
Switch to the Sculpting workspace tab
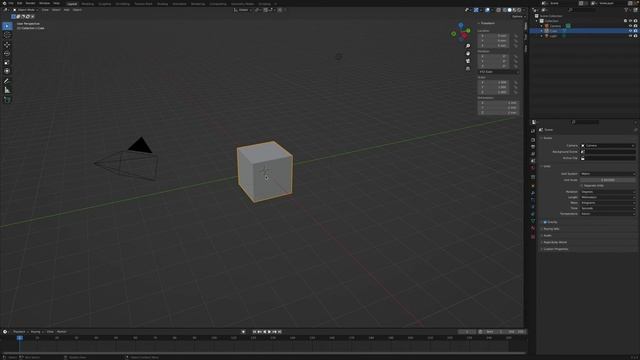pyautogui.click(x=105, y=4)
